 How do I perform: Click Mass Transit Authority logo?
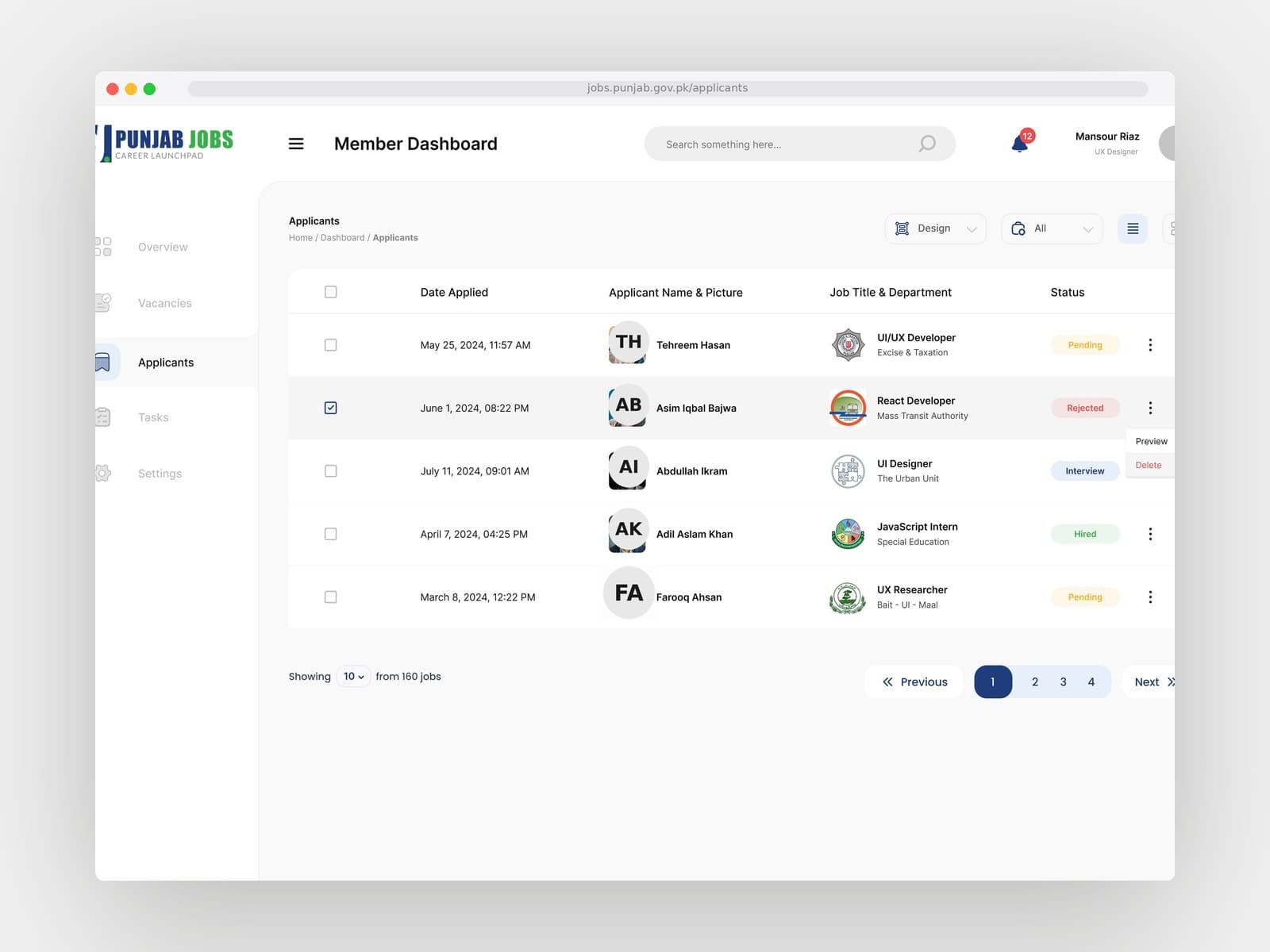pyautogui.click(x=849, y=408)
